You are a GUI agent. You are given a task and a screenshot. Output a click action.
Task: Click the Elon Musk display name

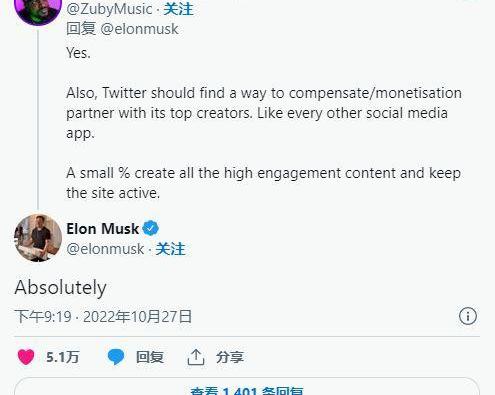103,229
